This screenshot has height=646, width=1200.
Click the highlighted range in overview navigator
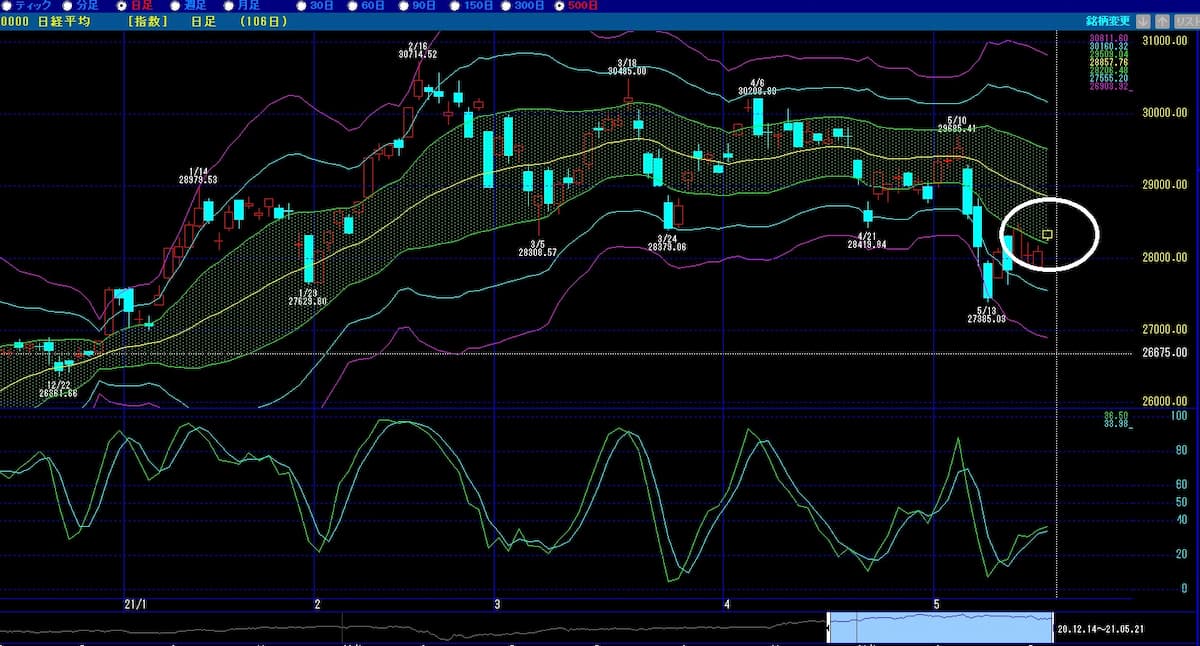(x=940, y=629)
